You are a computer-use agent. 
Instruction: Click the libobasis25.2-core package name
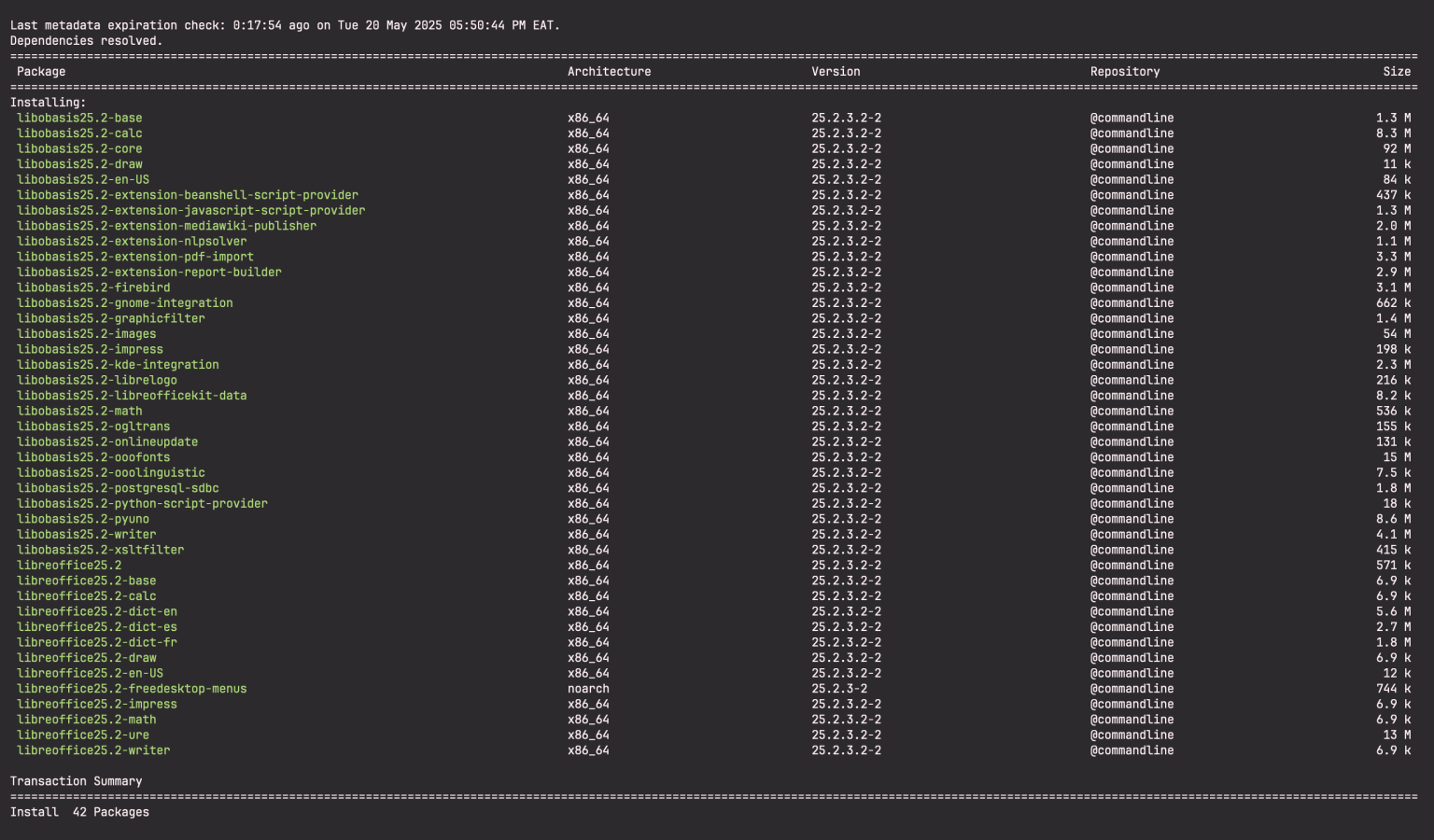coord(79,149)
